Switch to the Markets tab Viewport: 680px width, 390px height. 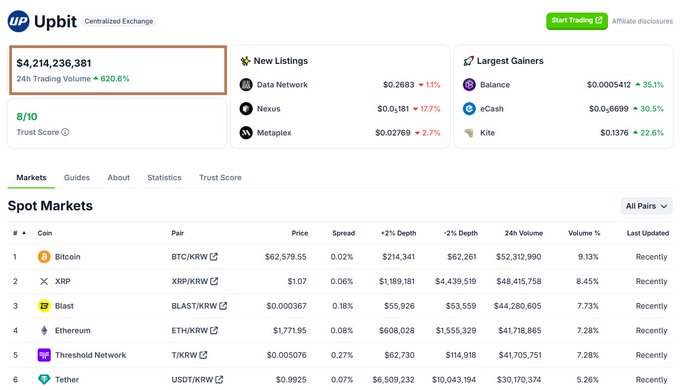(31, 177)
